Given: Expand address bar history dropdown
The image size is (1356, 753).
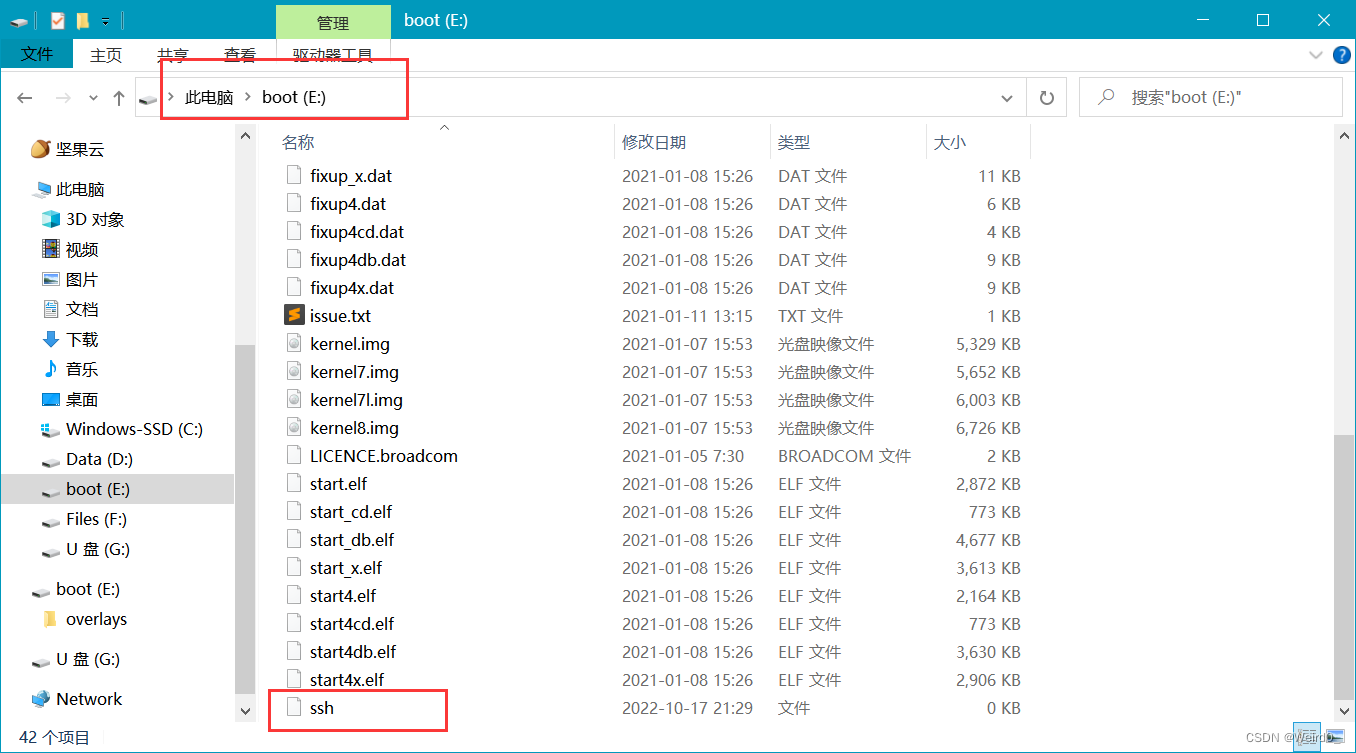Looking at the screenshot, I should pos(1007,98).
